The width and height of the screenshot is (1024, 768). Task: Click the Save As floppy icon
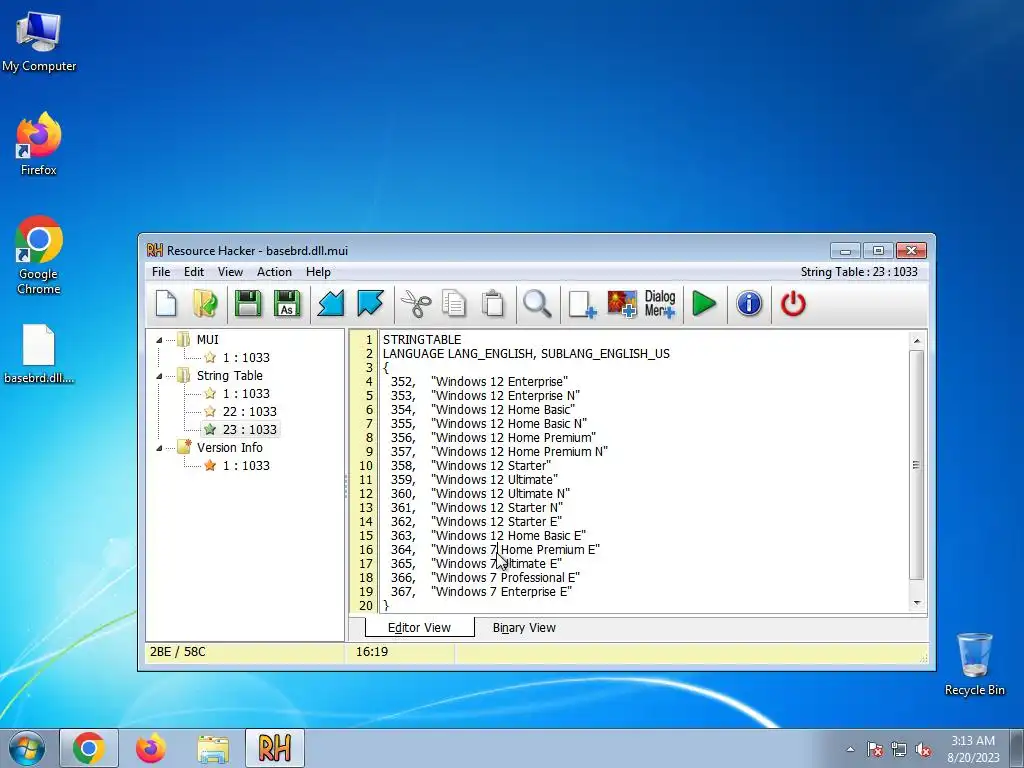287,304
